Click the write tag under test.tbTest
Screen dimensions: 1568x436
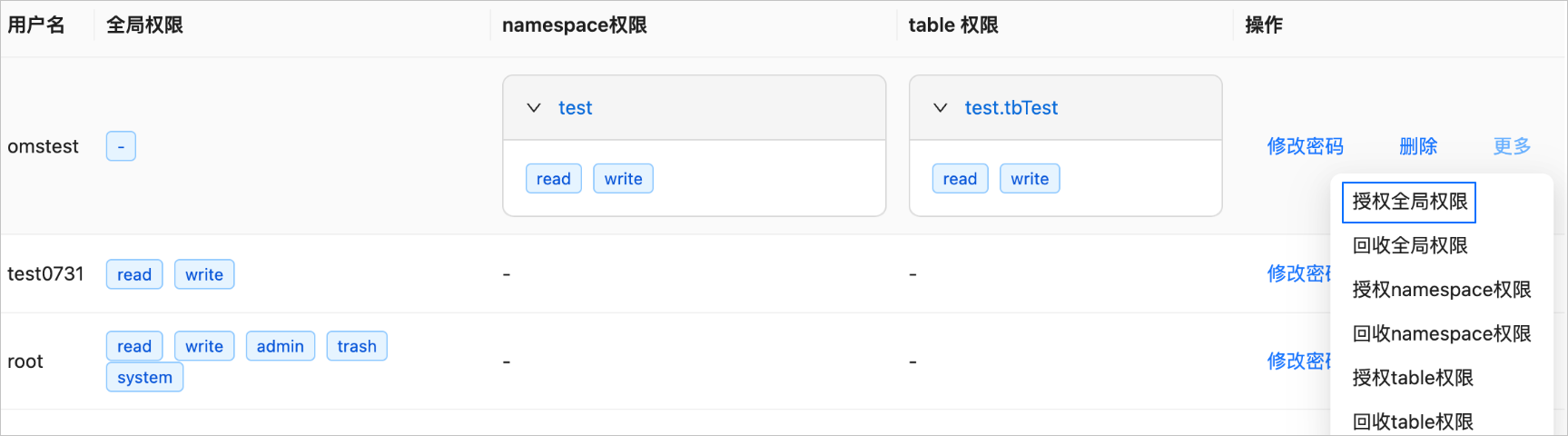(1030, 179)
